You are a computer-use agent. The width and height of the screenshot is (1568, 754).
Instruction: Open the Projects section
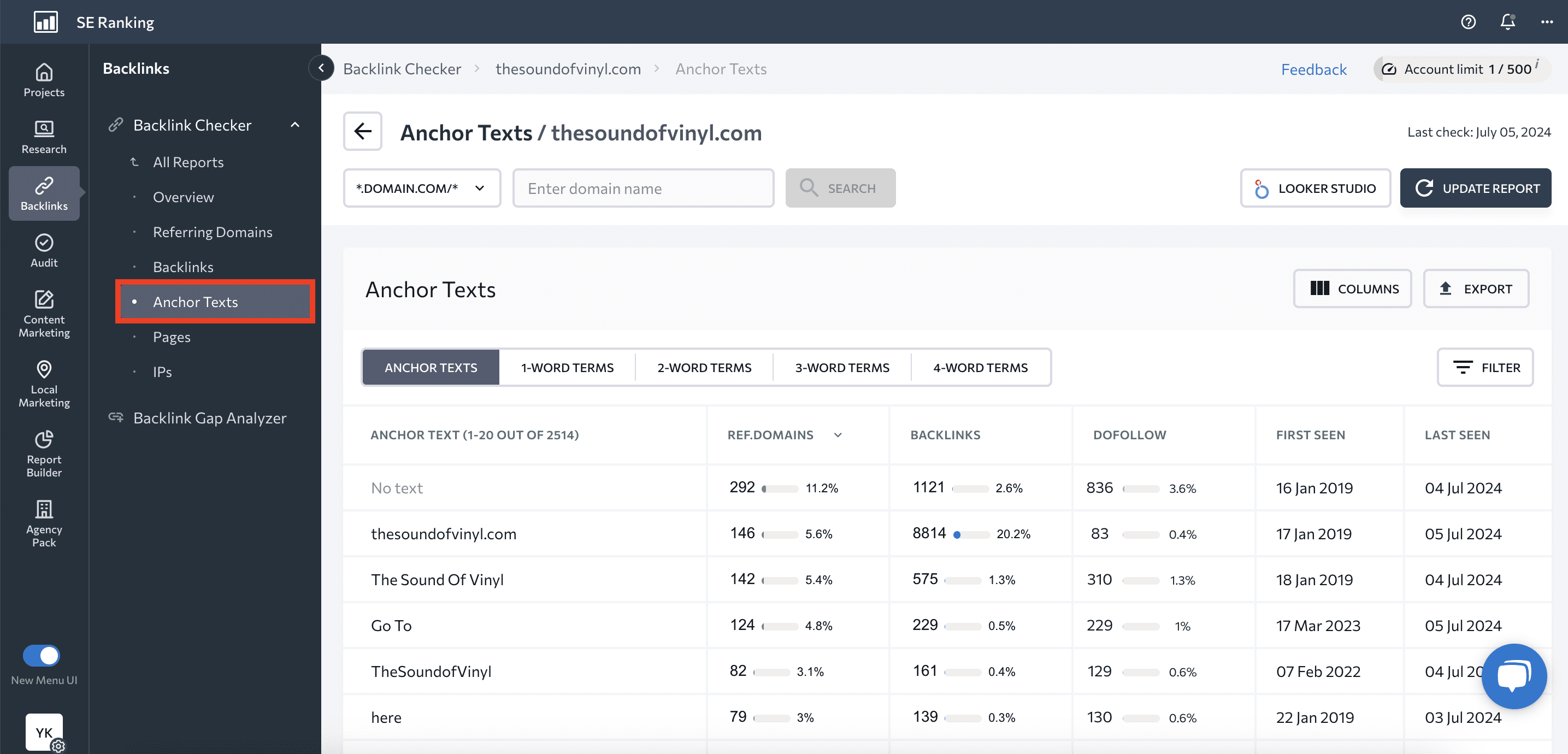[x=43, y=80]
